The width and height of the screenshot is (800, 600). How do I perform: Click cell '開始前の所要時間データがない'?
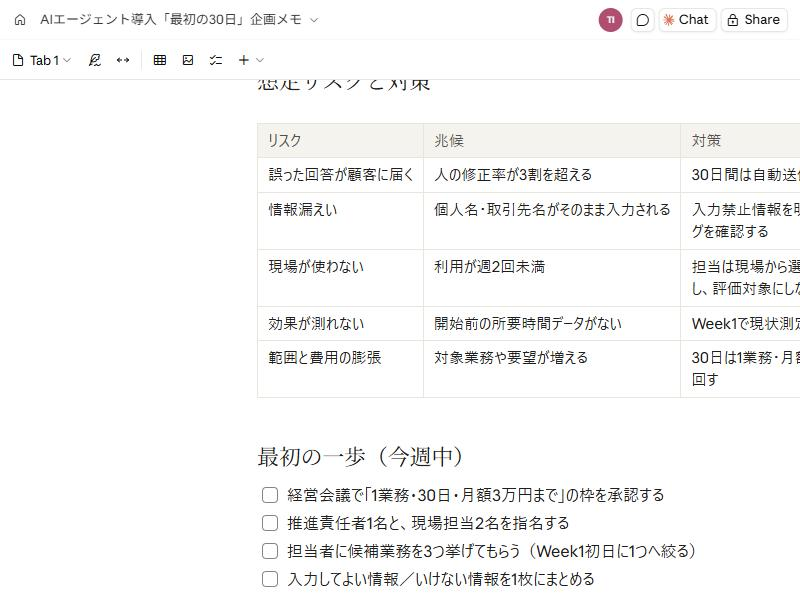[552, 323]
